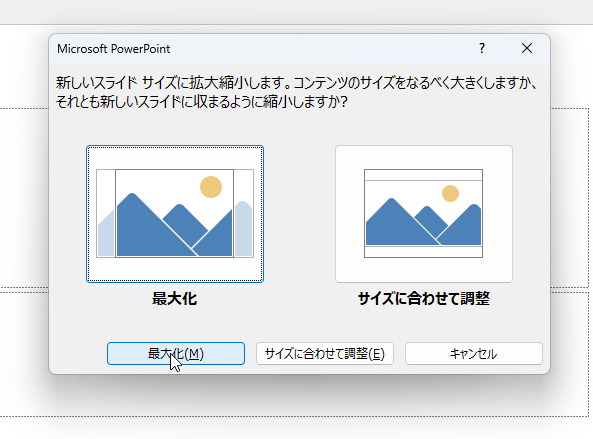This screenshot has width=593, height=439.
Task: Click the Microsoft PowerPoint dialog title bar
Action: [x=265, y=49]
